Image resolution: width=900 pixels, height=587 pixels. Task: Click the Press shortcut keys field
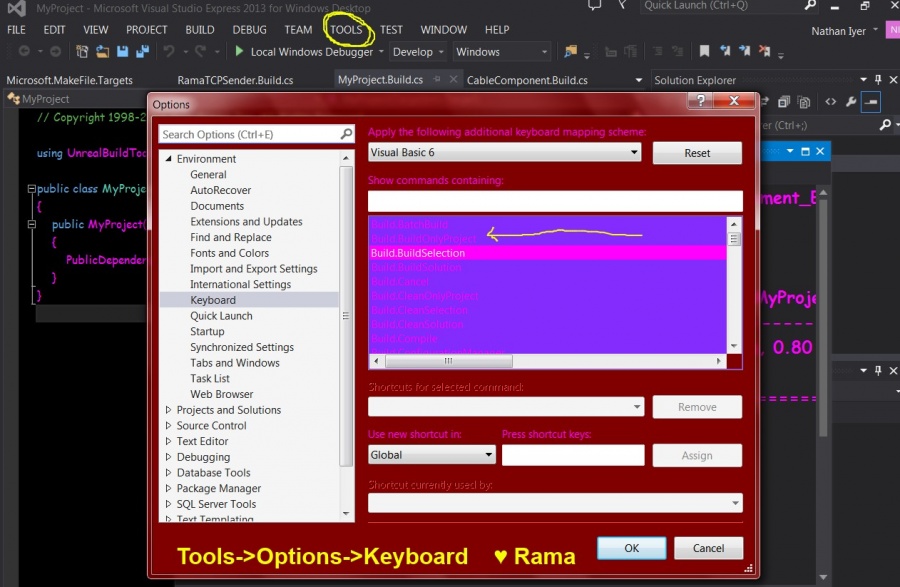pyautogui.click(x=573, y=455)
